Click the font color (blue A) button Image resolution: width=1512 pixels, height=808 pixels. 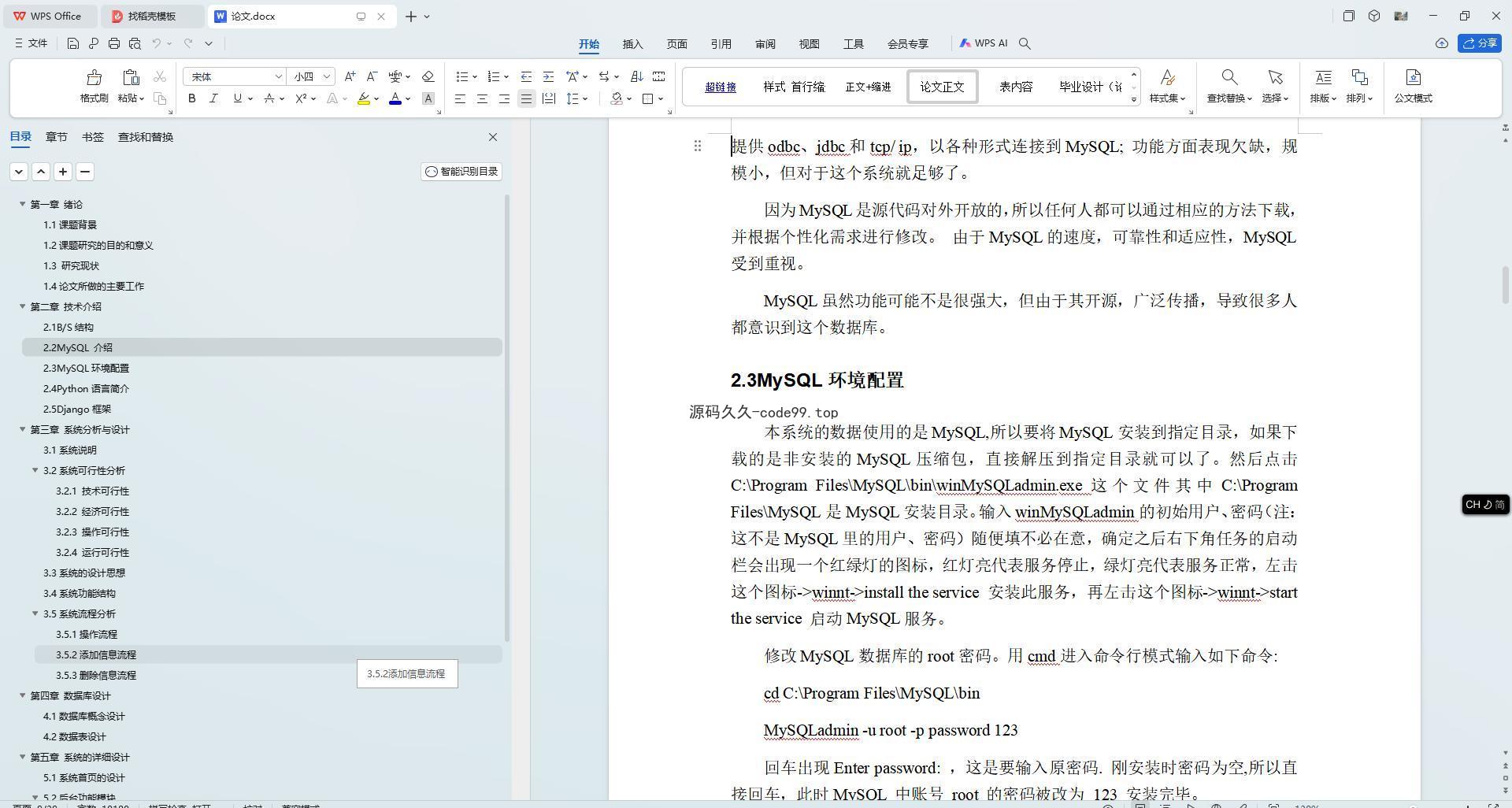[x=395, y=98]
